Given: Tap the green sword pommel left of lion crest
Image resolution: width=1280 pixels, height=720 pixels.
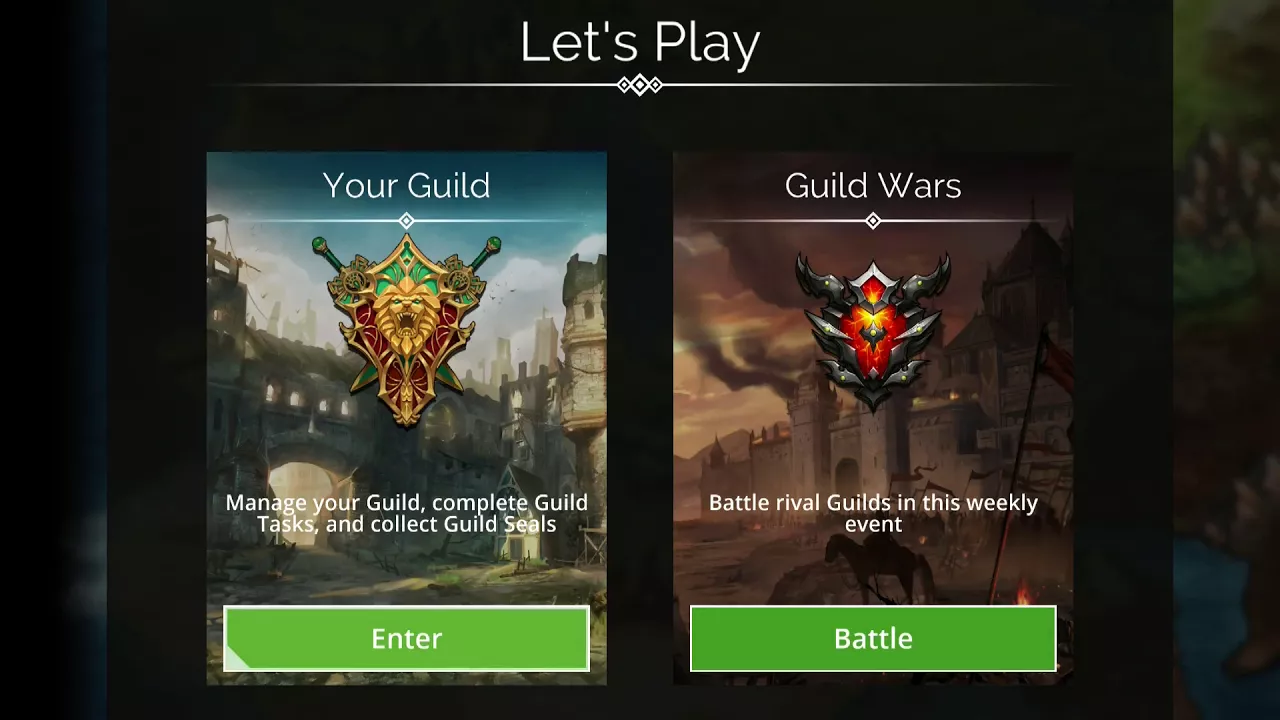Looking at the screenshot, I should click(x=321, y=244).
